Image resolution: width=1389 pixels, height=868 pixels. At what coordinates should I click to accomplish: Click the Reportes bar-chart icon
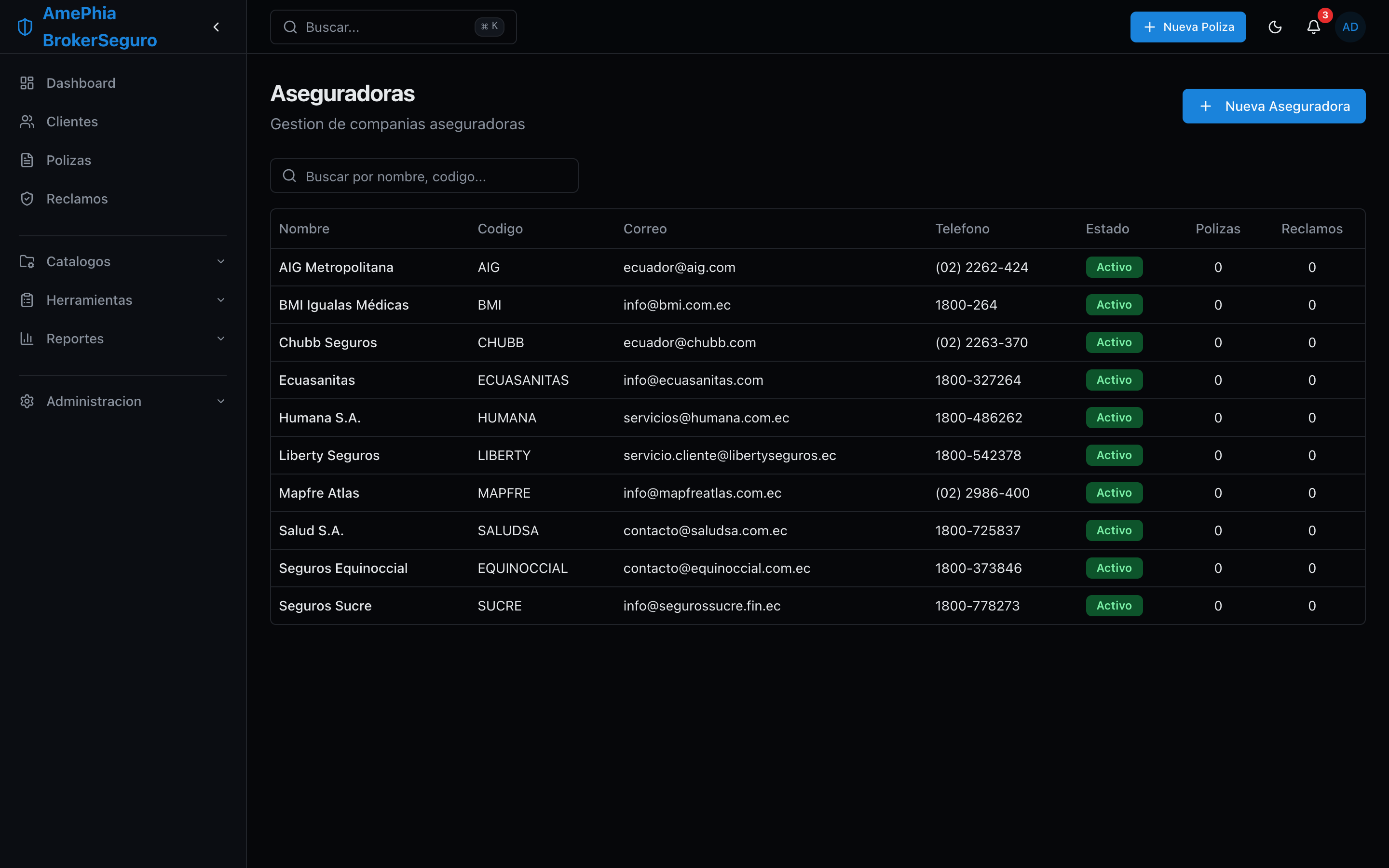[27, 338]
